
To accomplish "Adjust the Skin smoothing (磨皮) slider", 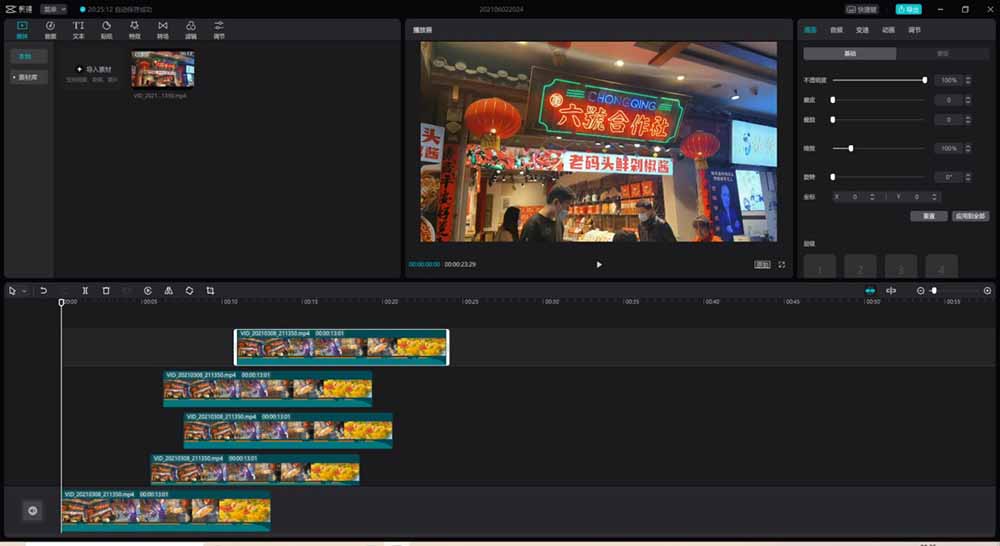I will (879, 100).
